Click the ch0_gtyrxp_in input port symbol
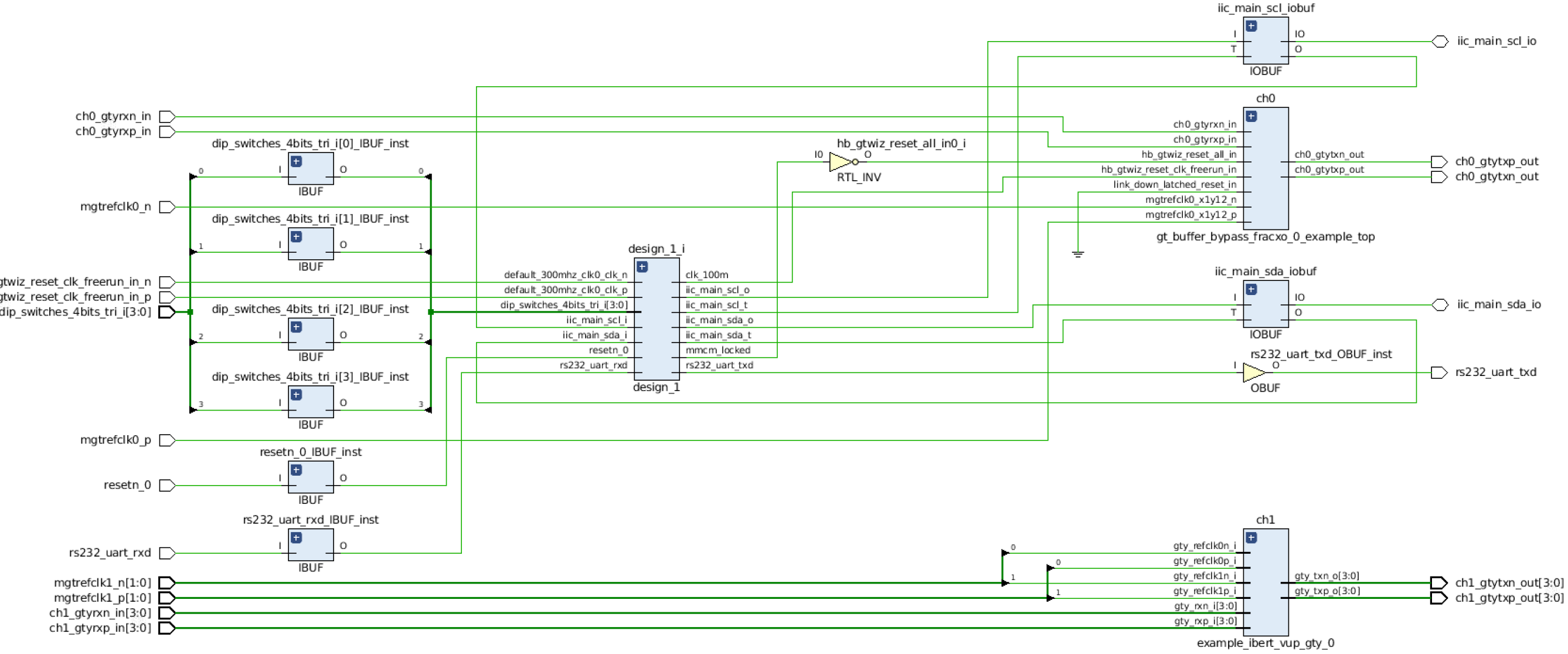The image size is (1568, 654). coord(168,131)
